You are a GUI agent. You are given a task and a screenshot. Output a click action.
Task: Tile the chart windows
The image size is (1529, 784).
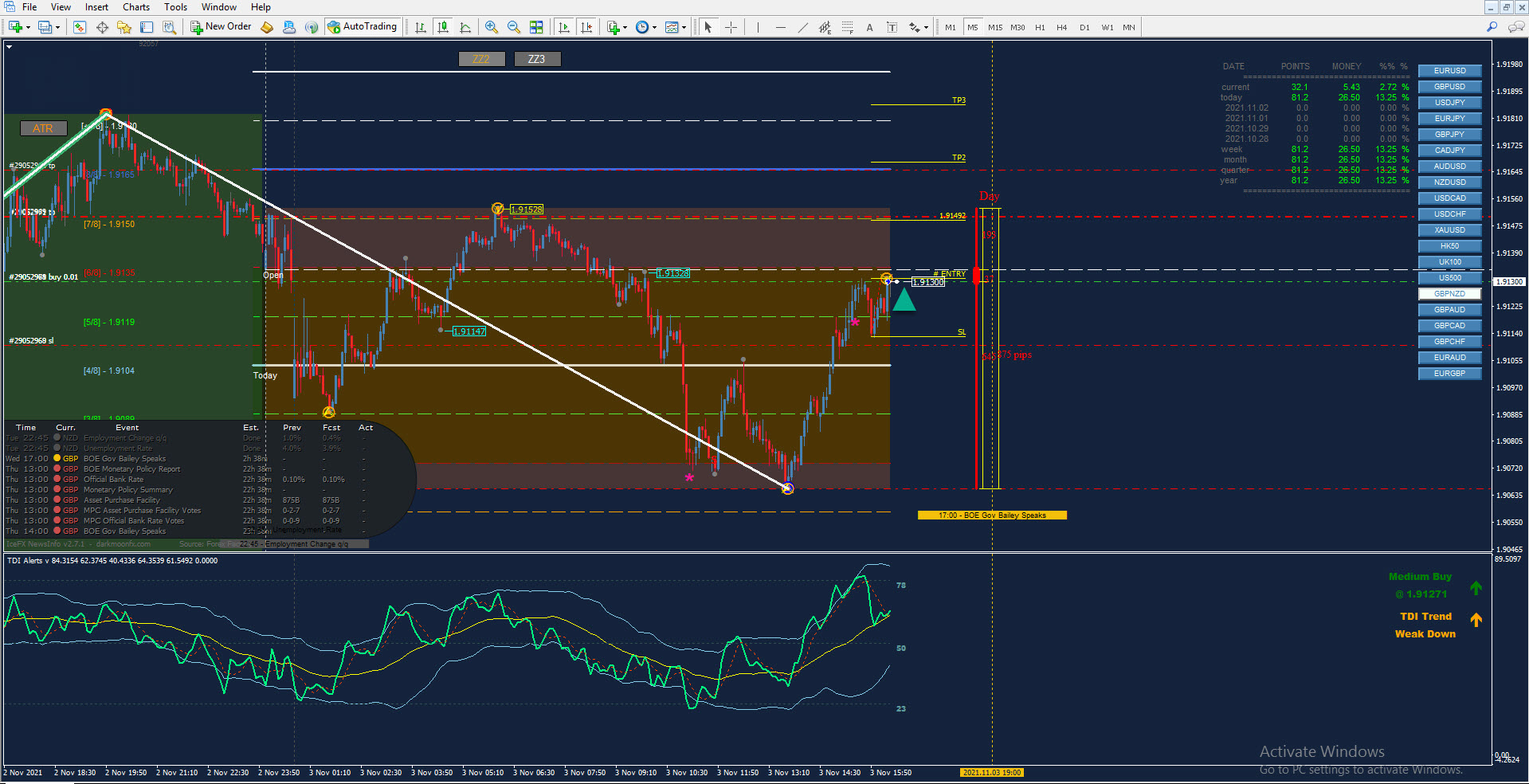coord(536,27)
